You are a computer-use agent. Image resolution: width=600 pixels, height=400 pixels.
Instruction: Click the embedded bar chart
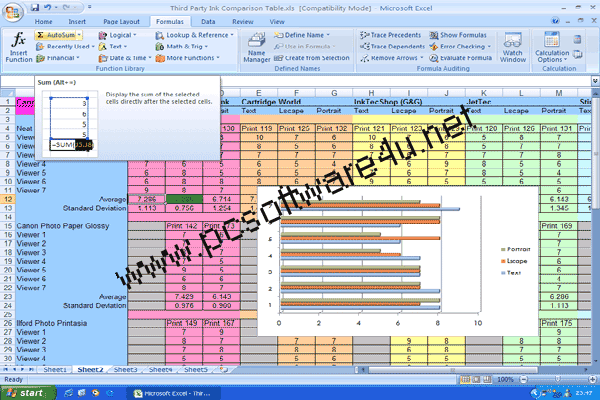point(398,261)
